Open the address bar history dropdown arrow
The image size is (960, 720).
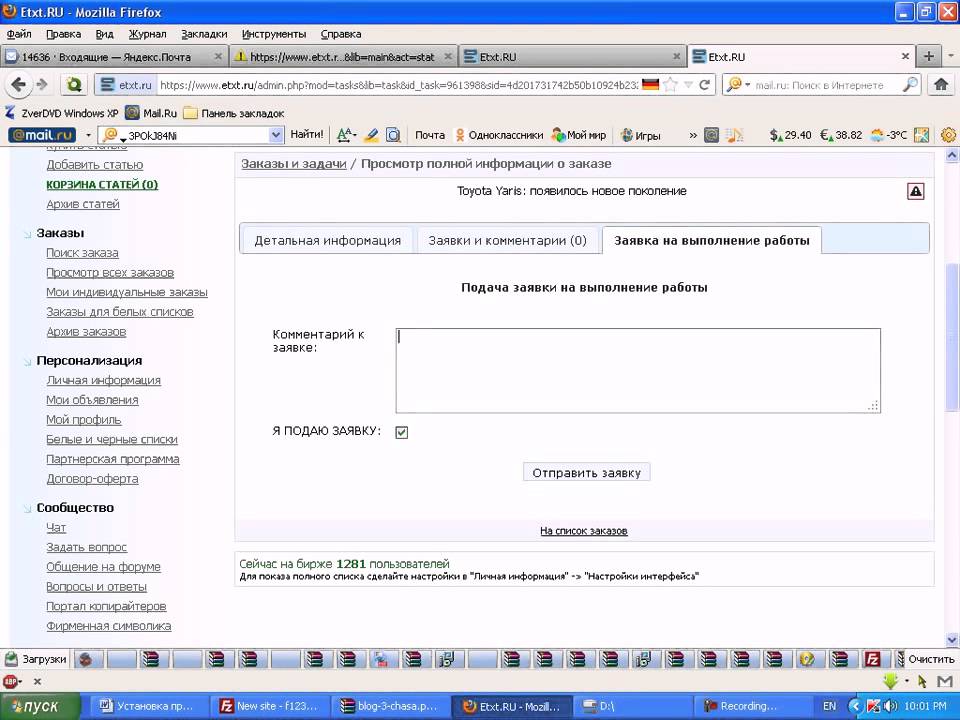coord(688,84)
